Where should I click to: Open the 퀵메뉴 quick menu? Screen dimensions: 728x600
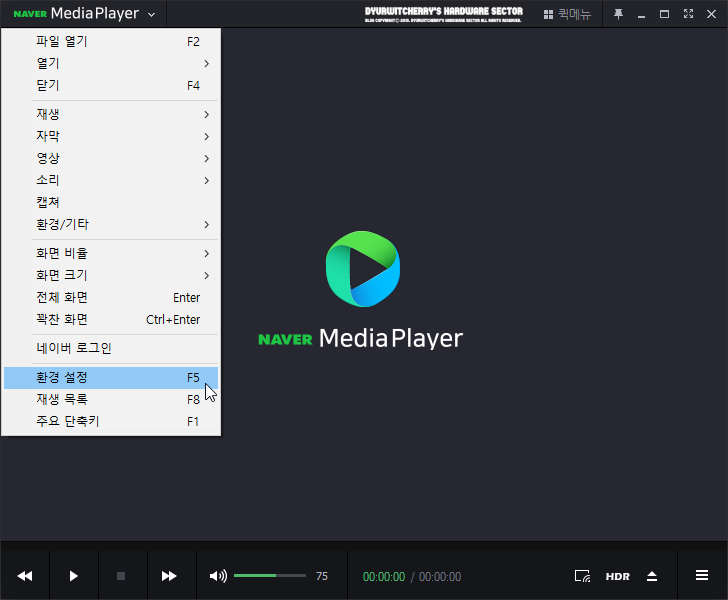pyautogui.click(x=567, y=14)
